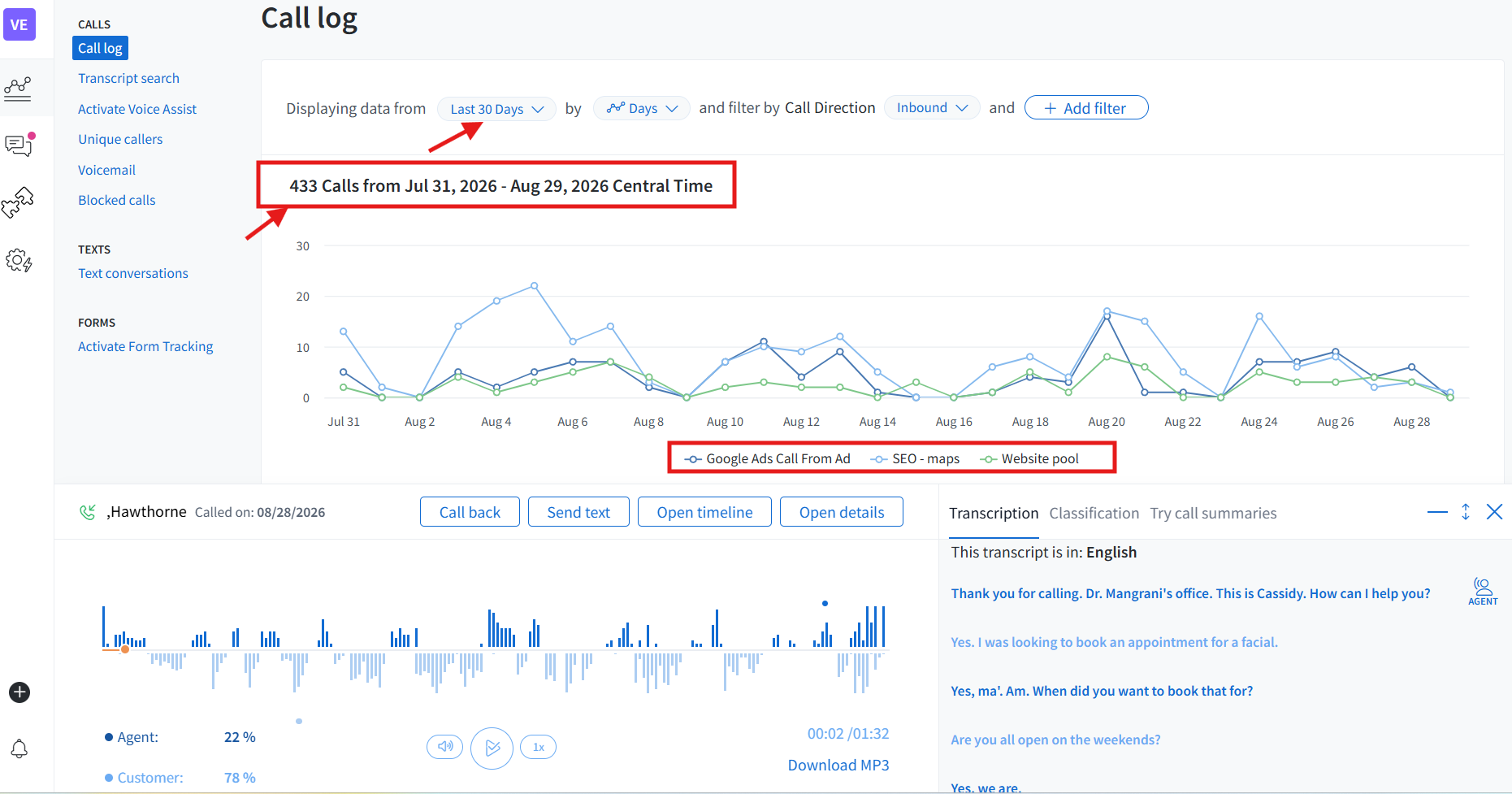The image size is (1512, 794).
Task: Click the orange playhead on the waveform
Action: (125, 649)
